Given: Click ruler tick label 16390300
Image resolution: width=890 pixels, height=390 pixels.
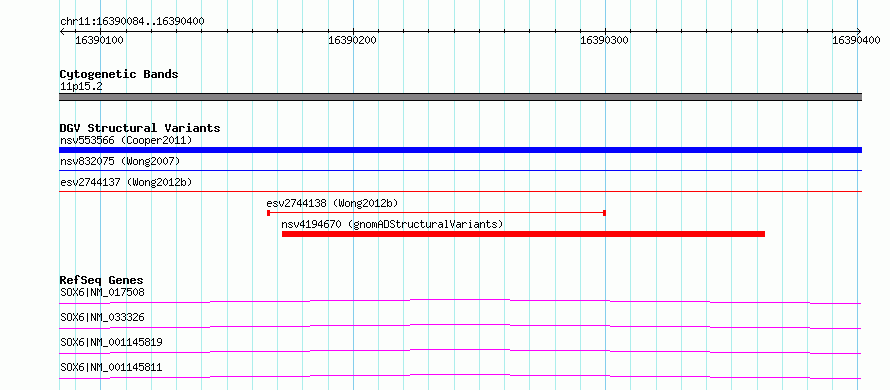Looking at the screenshot, I should point(604,40).
